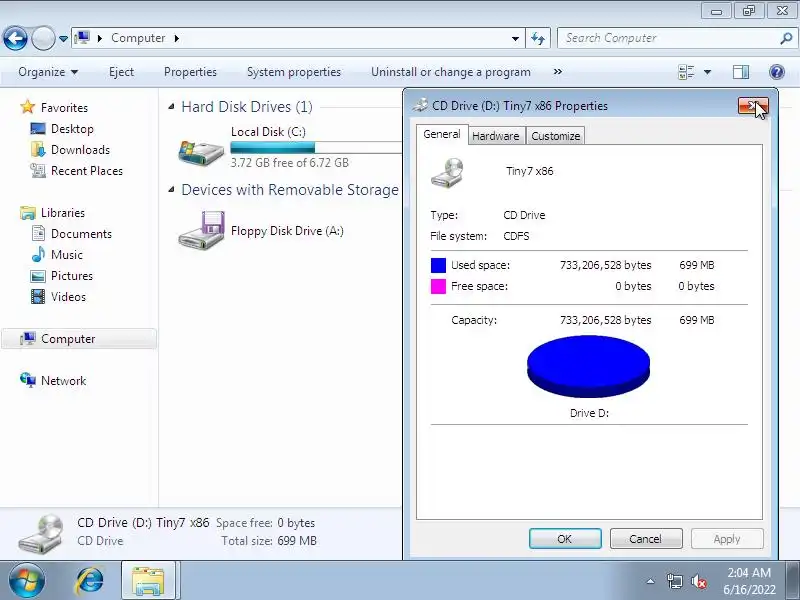Open System properties
Image resolution: width=800 pixels, height=600 pixels.
(294, 72)
